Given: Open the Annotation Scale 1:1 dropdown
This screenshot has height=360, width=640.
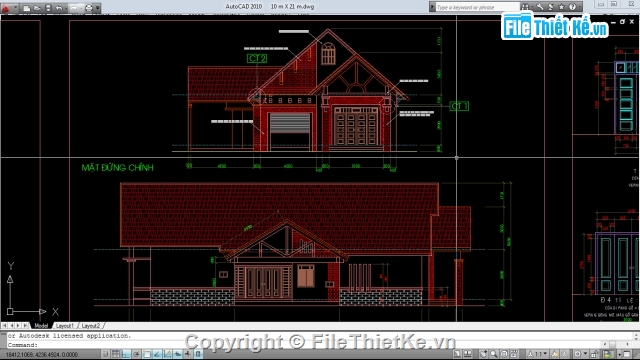Looking at the screenshot, I should (x=537, y=354).
